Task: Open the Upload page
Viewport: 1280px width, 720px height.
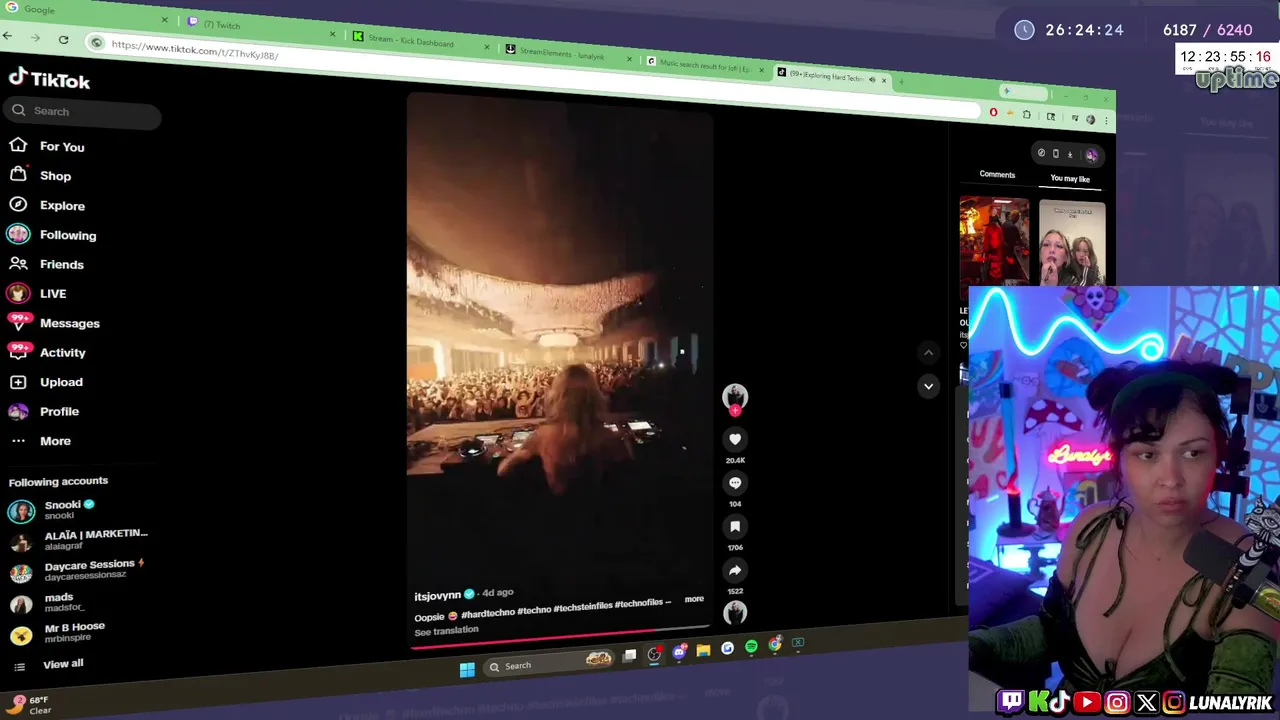Action: 46,382
